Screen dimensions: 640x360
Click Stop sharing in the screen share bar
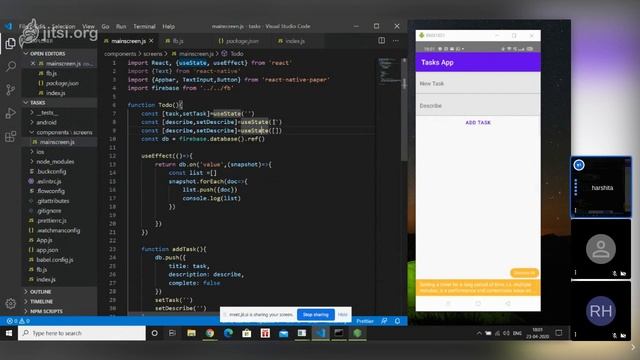click(316, 314)
